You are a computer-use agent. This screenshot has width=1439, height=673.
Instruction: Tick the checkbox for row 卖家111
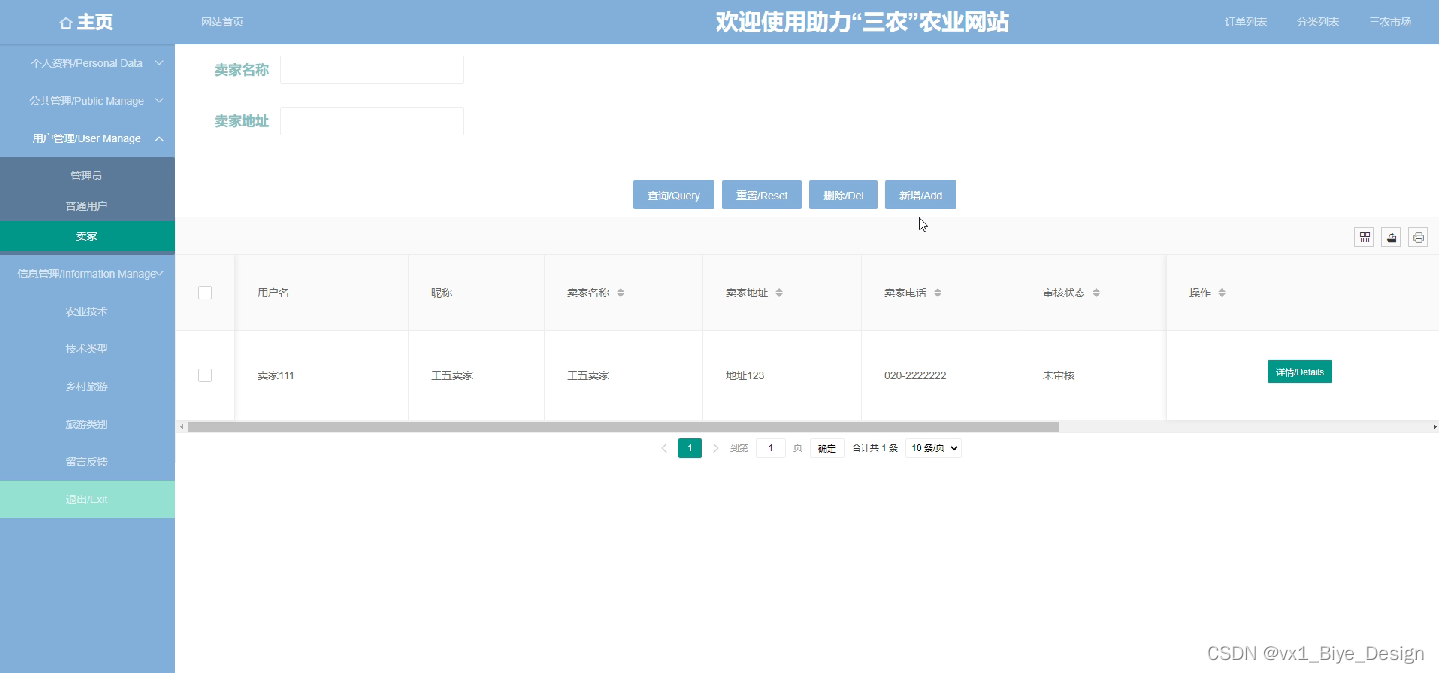205,375
